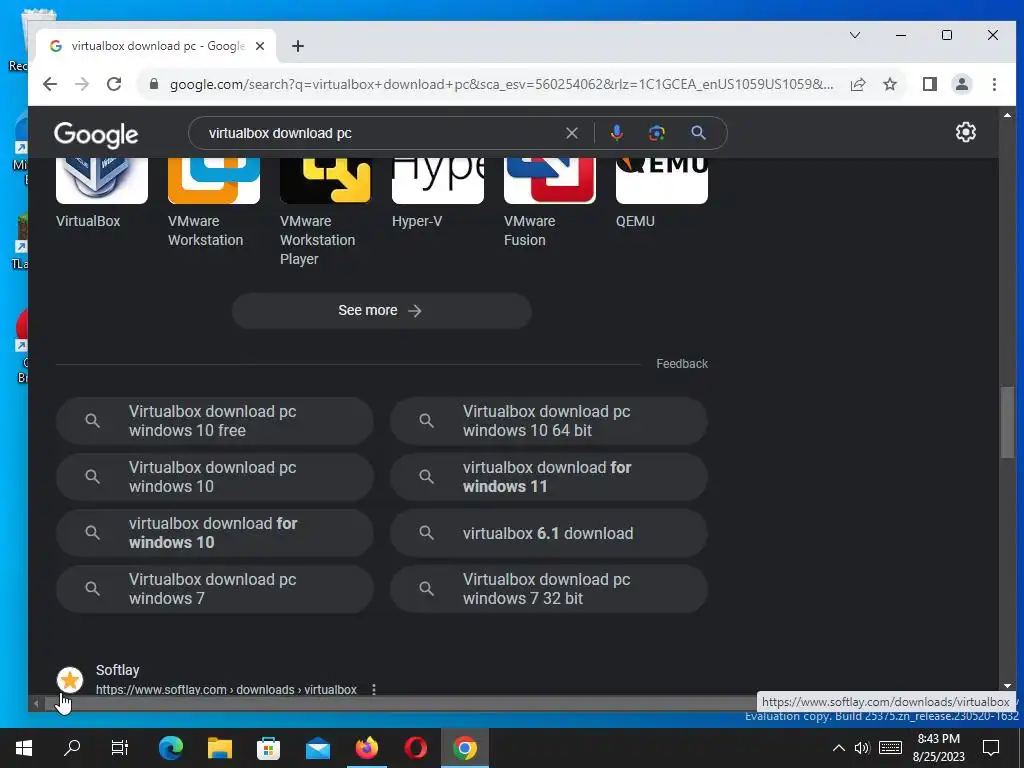Submit search with magnifier icon

pos(698,133)
